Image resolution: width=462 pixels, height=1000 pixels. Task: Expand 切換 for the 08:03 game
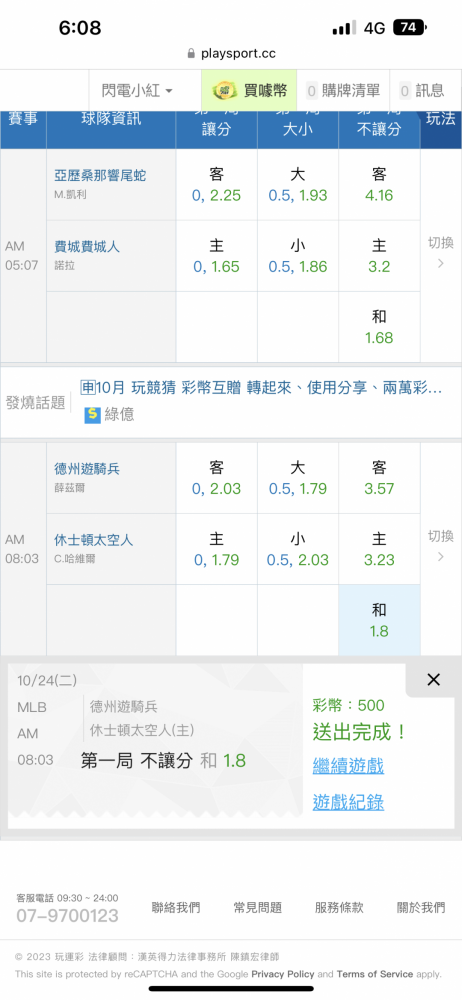click(x=440, y=546)
